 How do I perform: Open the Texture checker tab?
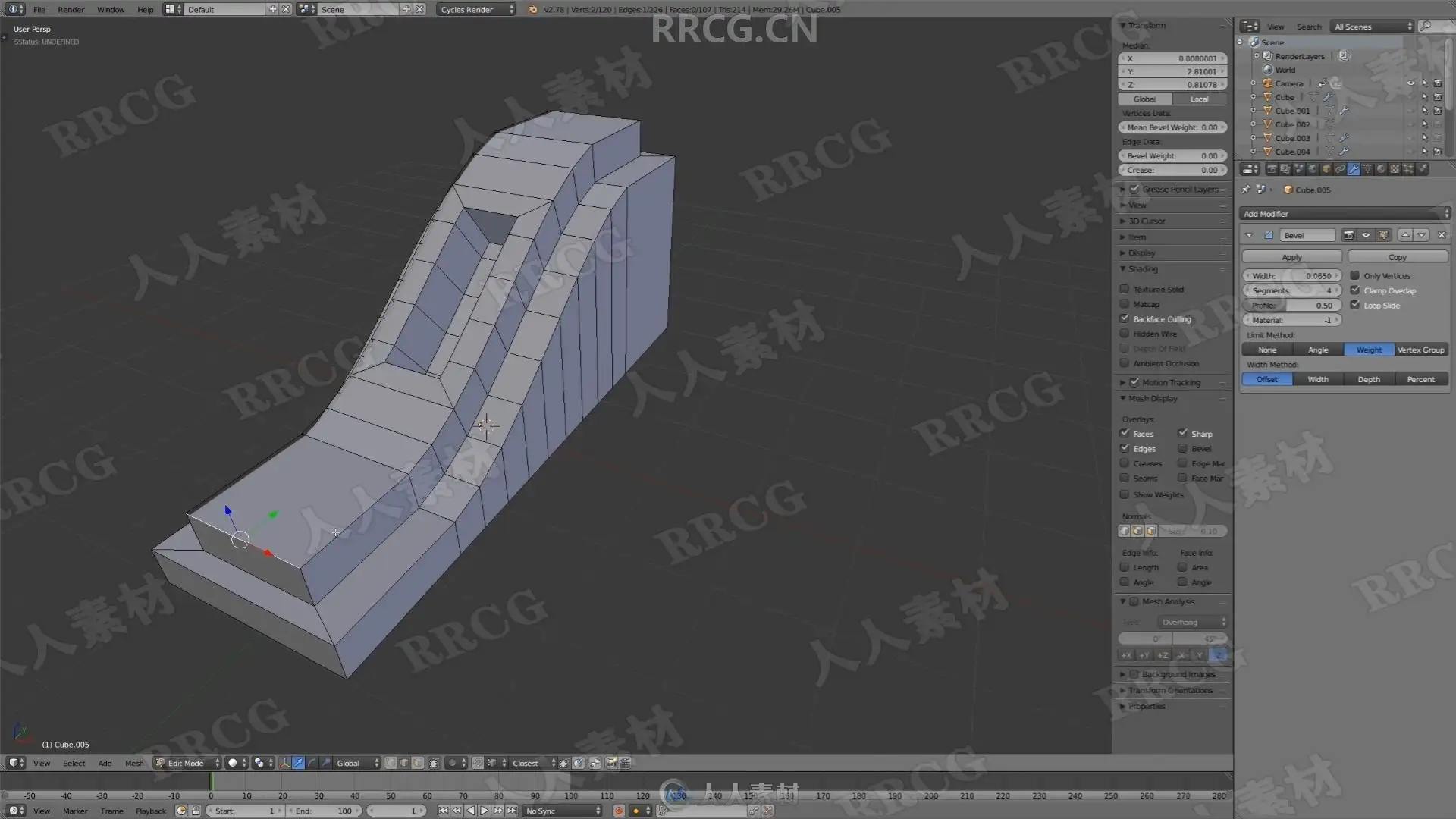point(1395,169)
